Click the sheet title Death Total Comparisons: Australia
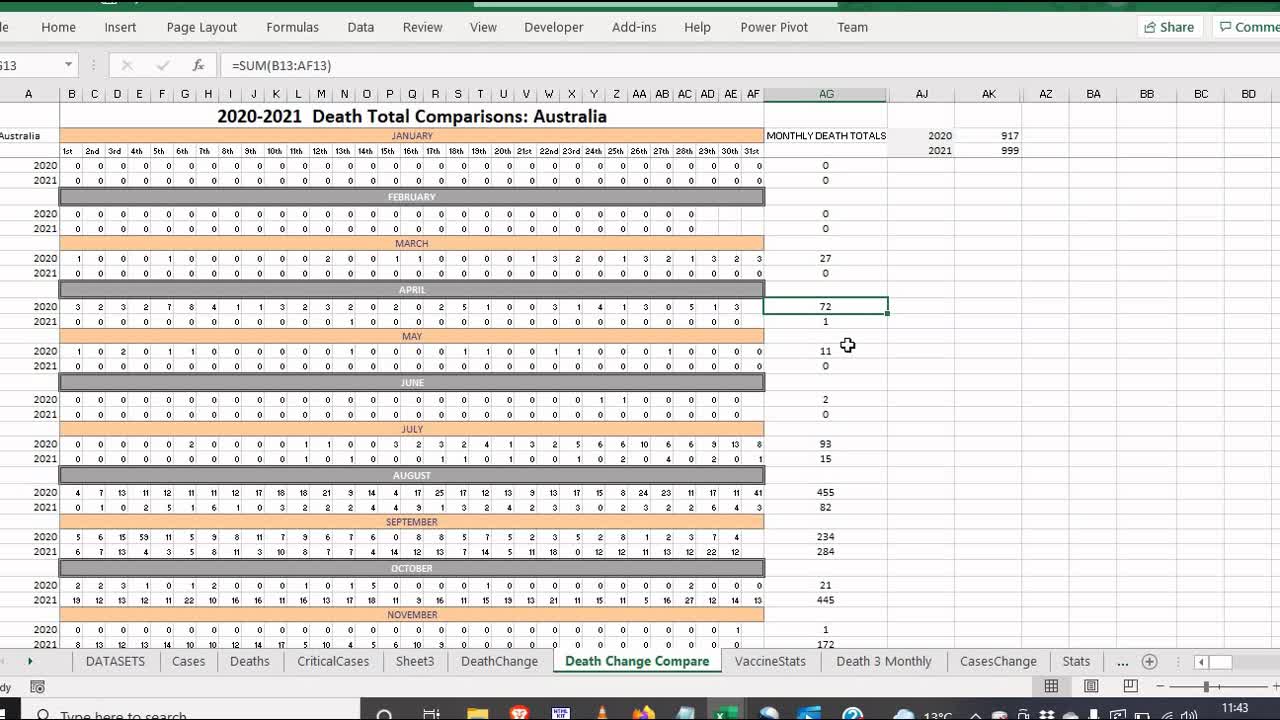 (412, 116)
